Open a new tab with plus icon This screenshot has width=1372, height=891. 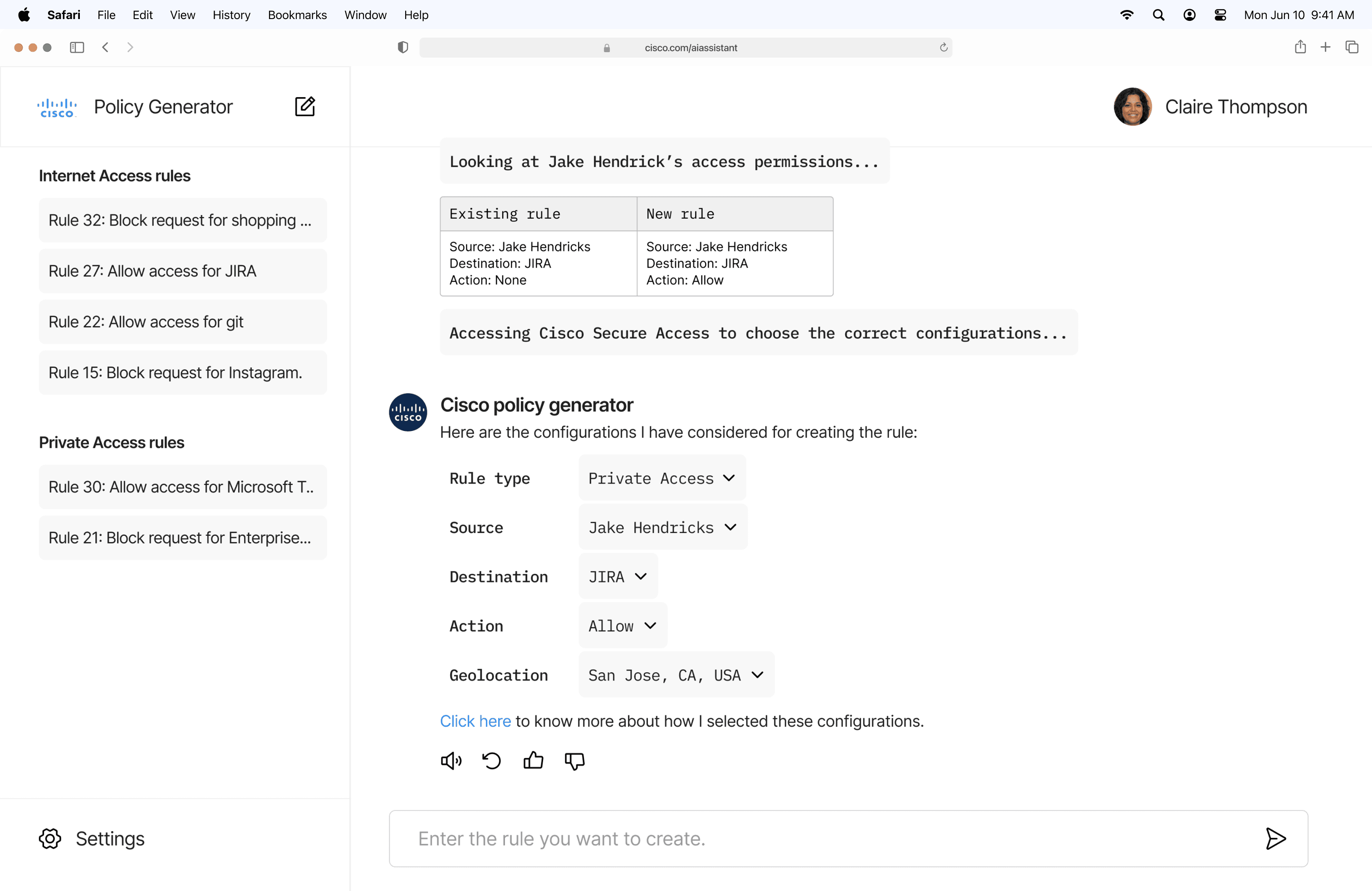(1325, 47)
